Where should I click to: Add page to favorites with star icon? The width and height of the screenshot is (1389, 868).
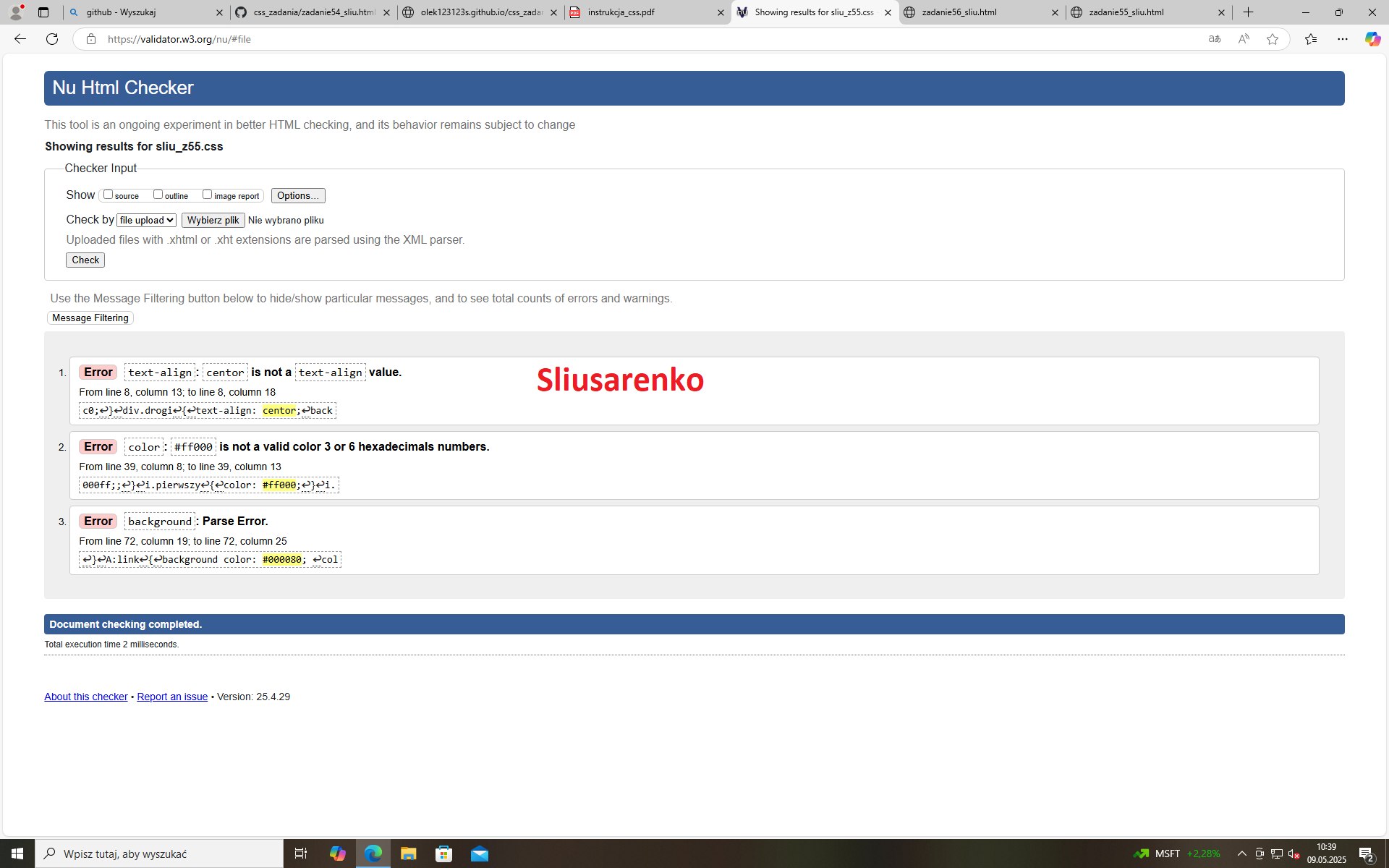coord(1273,39)
